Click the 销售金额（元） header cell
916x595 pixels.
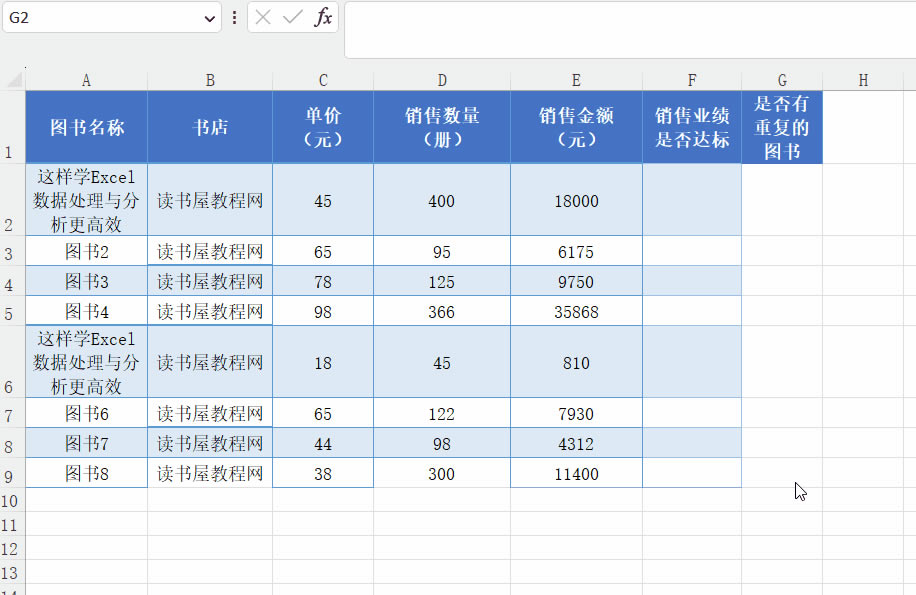pos(576,127)
